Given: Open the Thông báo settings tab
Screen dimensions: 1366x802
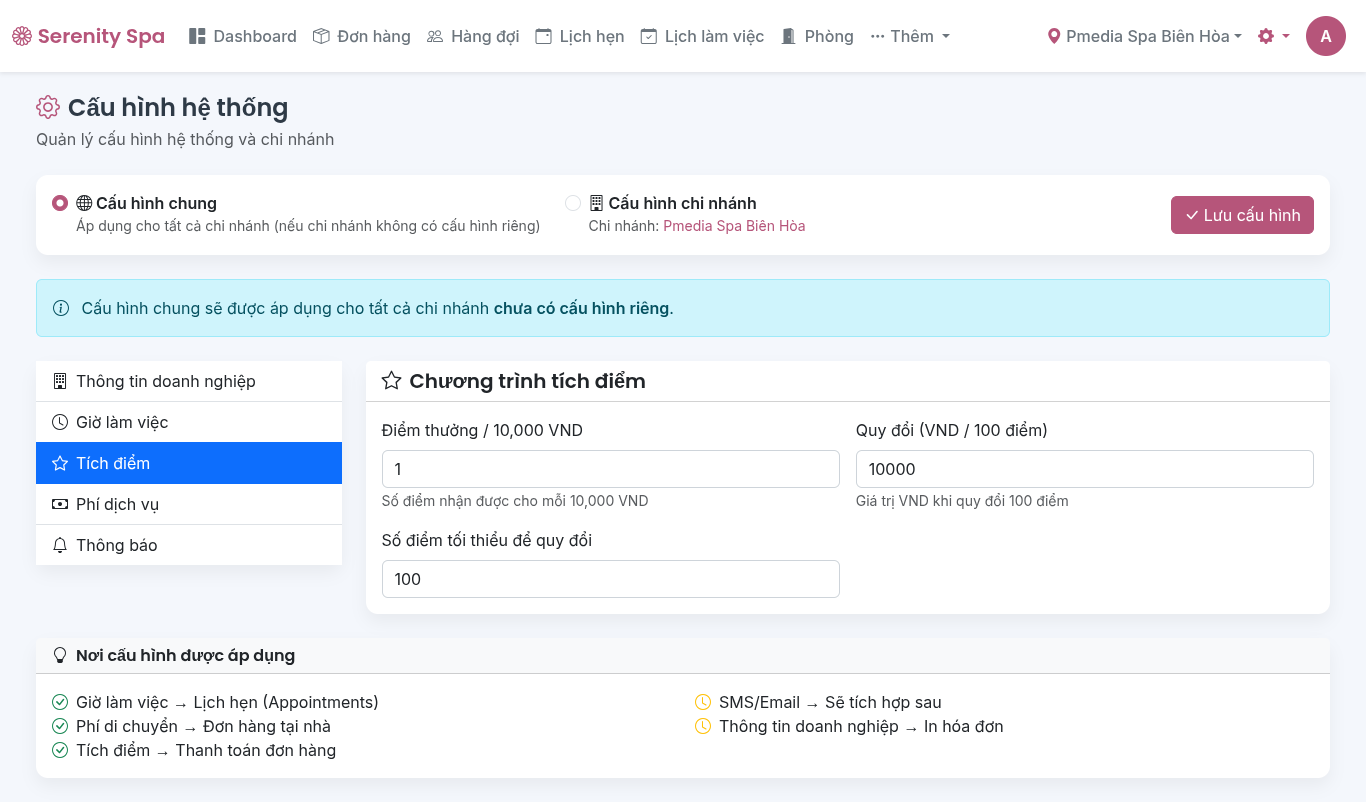Looking at the screenshot, I should pyautogui.click(x=189, y=545).
